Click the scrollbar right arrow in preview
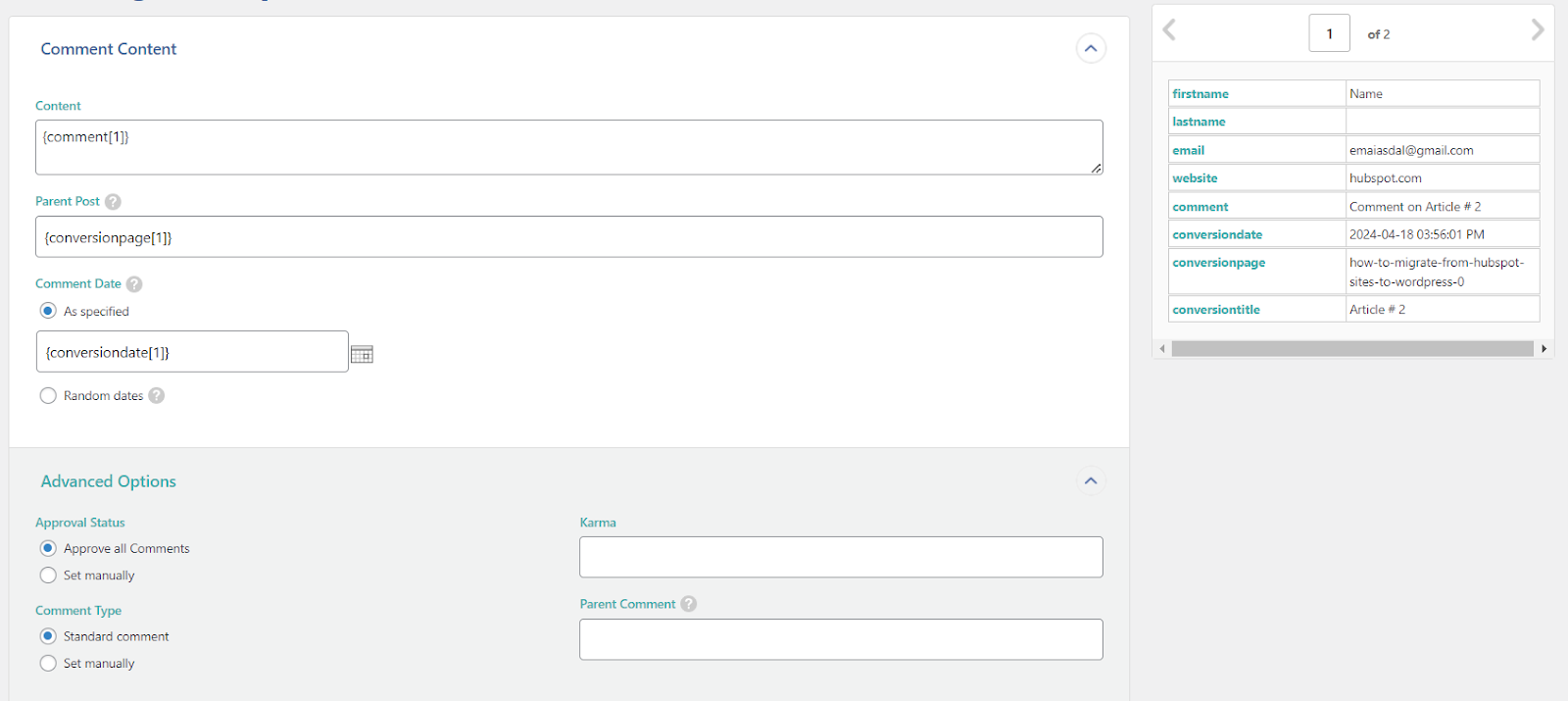1568x701 pixels. tap(1543, 349)
